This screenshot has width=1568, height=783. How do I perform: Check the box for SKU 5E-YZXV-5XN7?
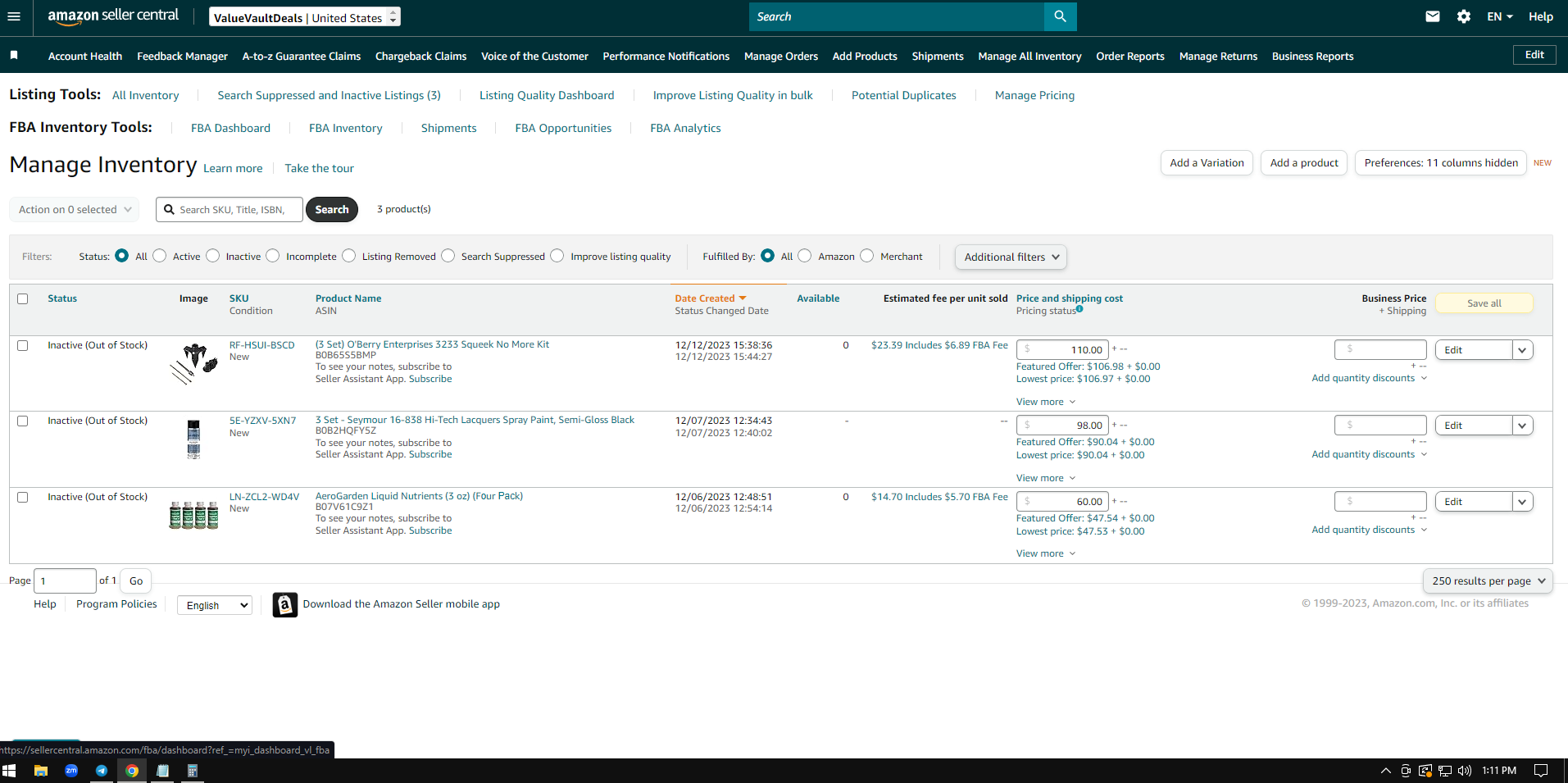point(23,421)
